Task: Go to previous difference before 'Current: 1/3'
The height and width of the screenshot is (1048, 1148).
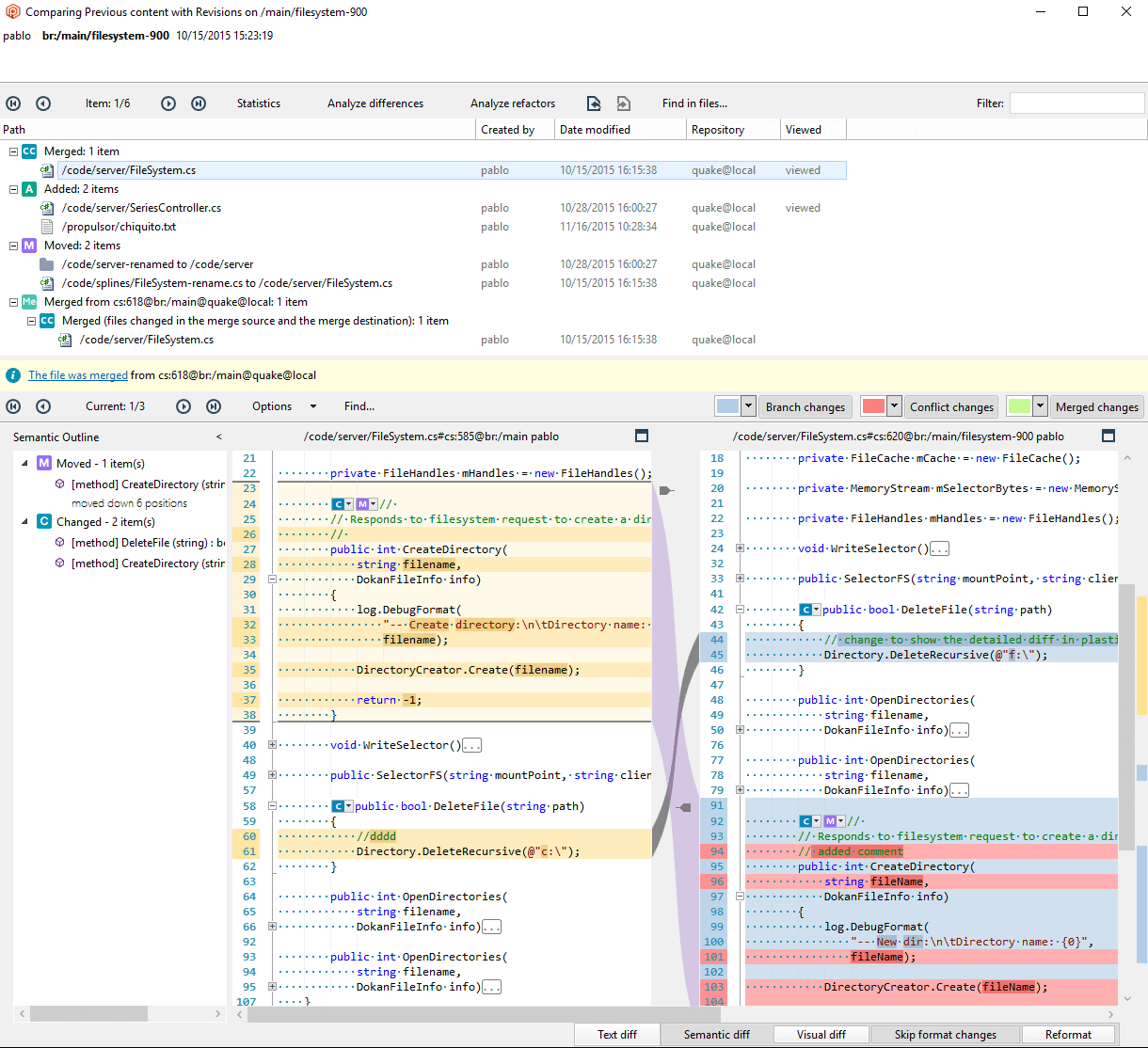Action: pos(43,406)
